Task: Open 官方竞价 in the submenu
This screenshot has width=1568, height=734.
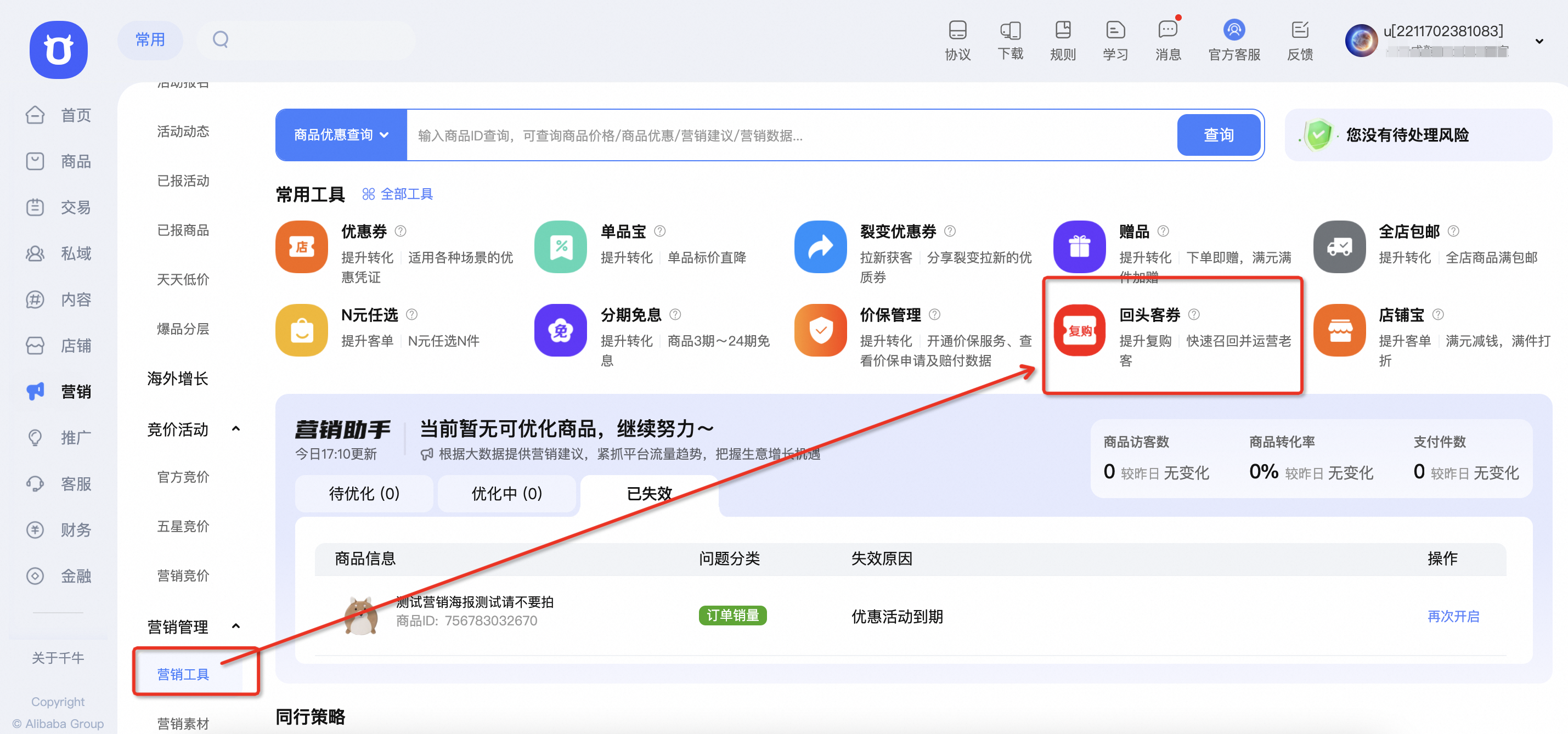Action: [183, 477]
